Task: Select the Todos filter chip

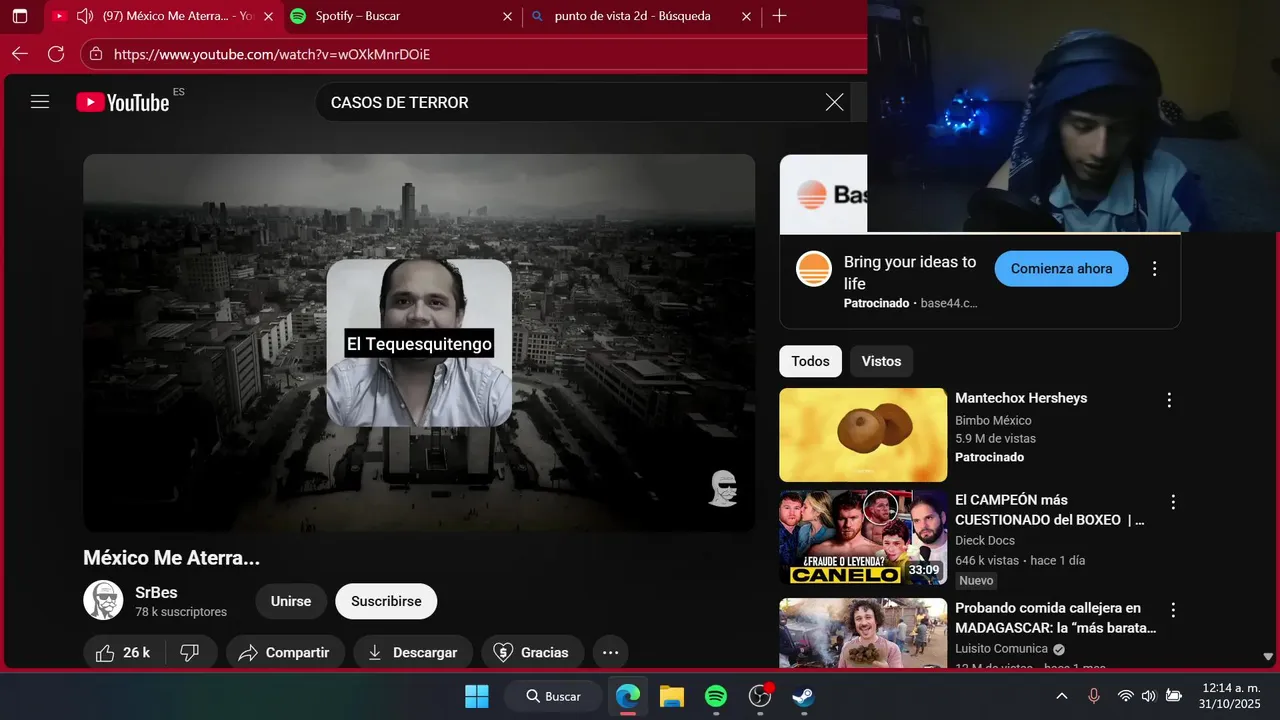Action: (x=810, y=361)
